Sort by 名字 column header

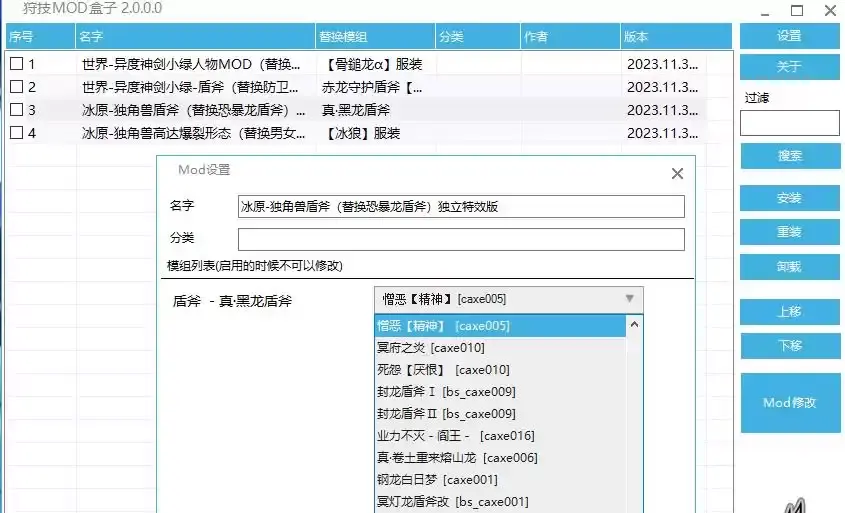click(193, 37)
